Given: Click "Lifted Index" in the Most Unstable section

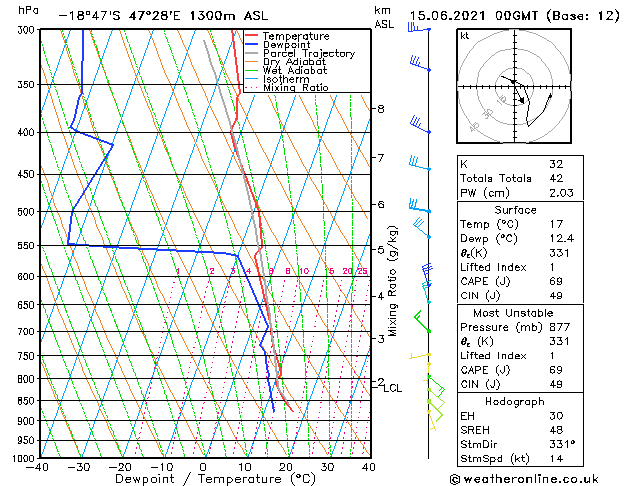Looking at the screenshot, I should [x=493, y=356].
